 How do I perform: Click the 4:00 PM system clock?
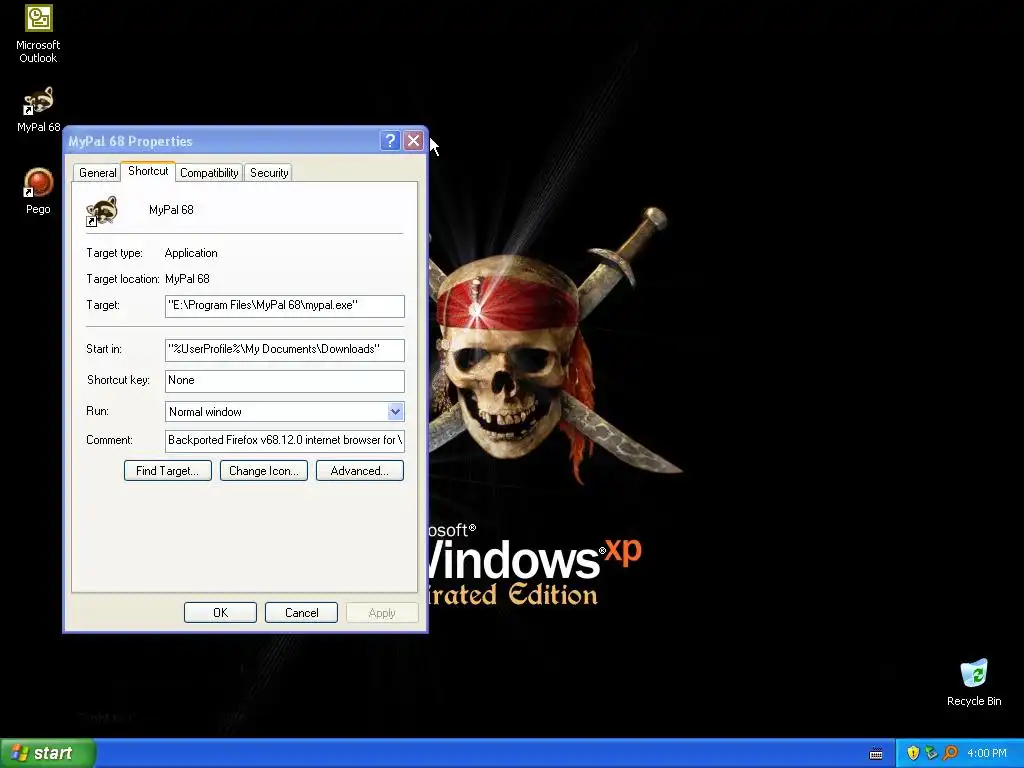pyautogui.click(x=987, y=753)
